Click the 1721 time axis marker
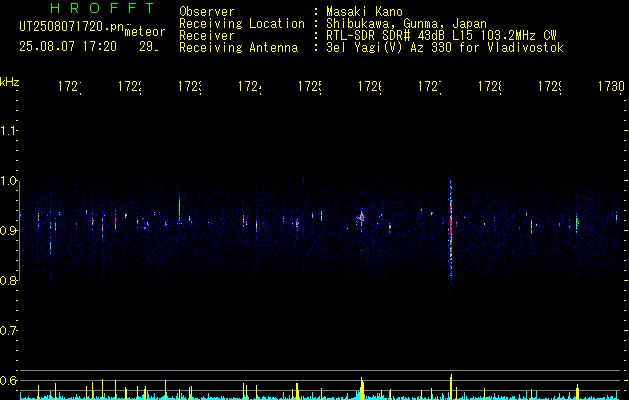This screenshot has height=400, width=629. [x=70, y=87]
